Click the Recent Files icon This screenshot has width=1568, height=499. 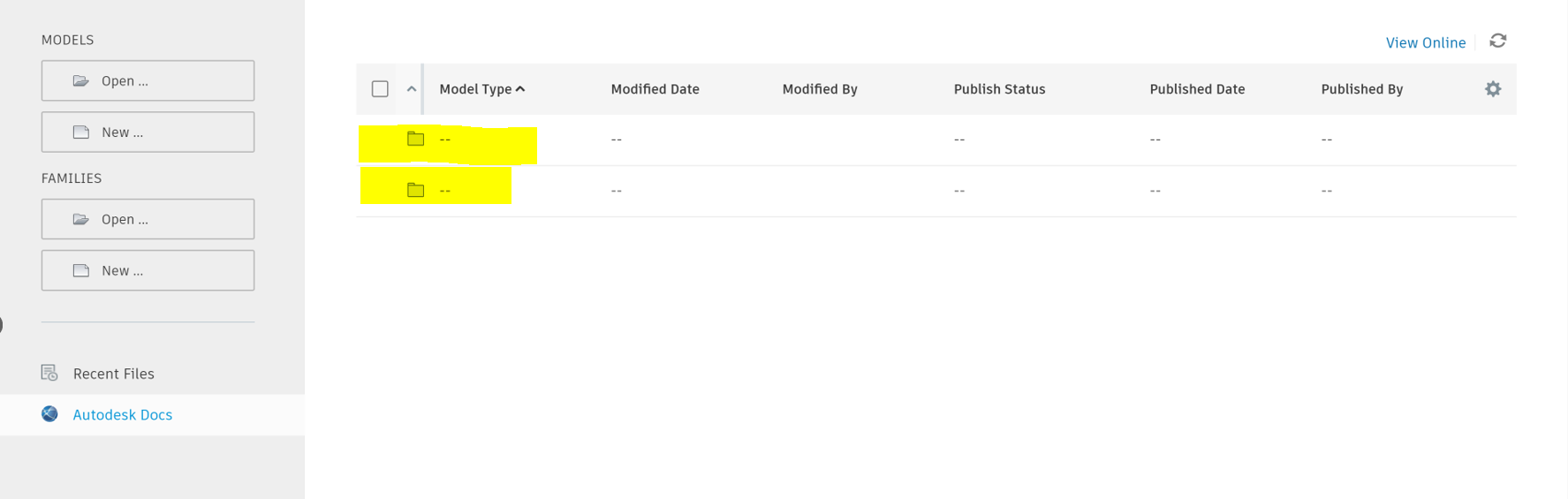pyautogui.click(x=49, y=374)
